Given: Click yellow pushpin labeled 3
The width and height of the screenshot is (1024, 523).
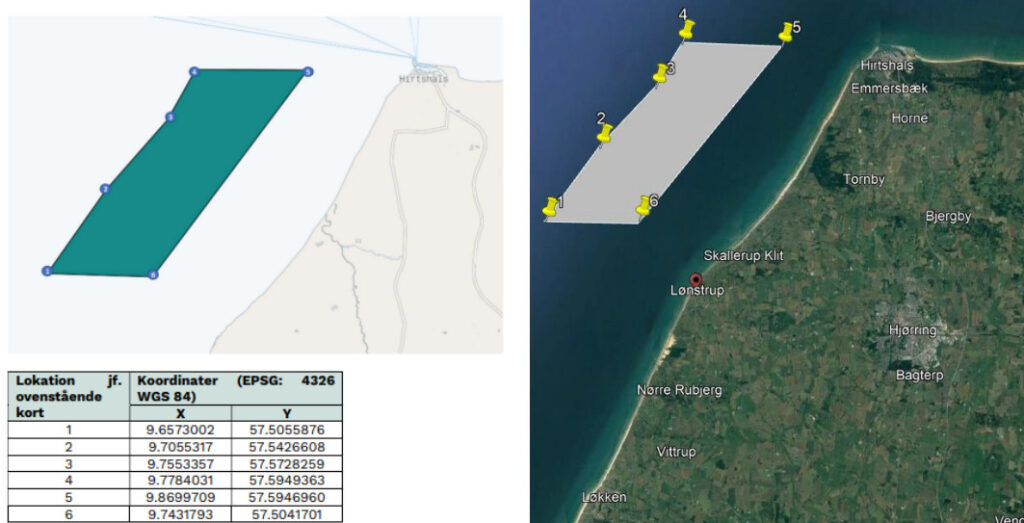Looking at the screenshot, I should pos(660,73).
